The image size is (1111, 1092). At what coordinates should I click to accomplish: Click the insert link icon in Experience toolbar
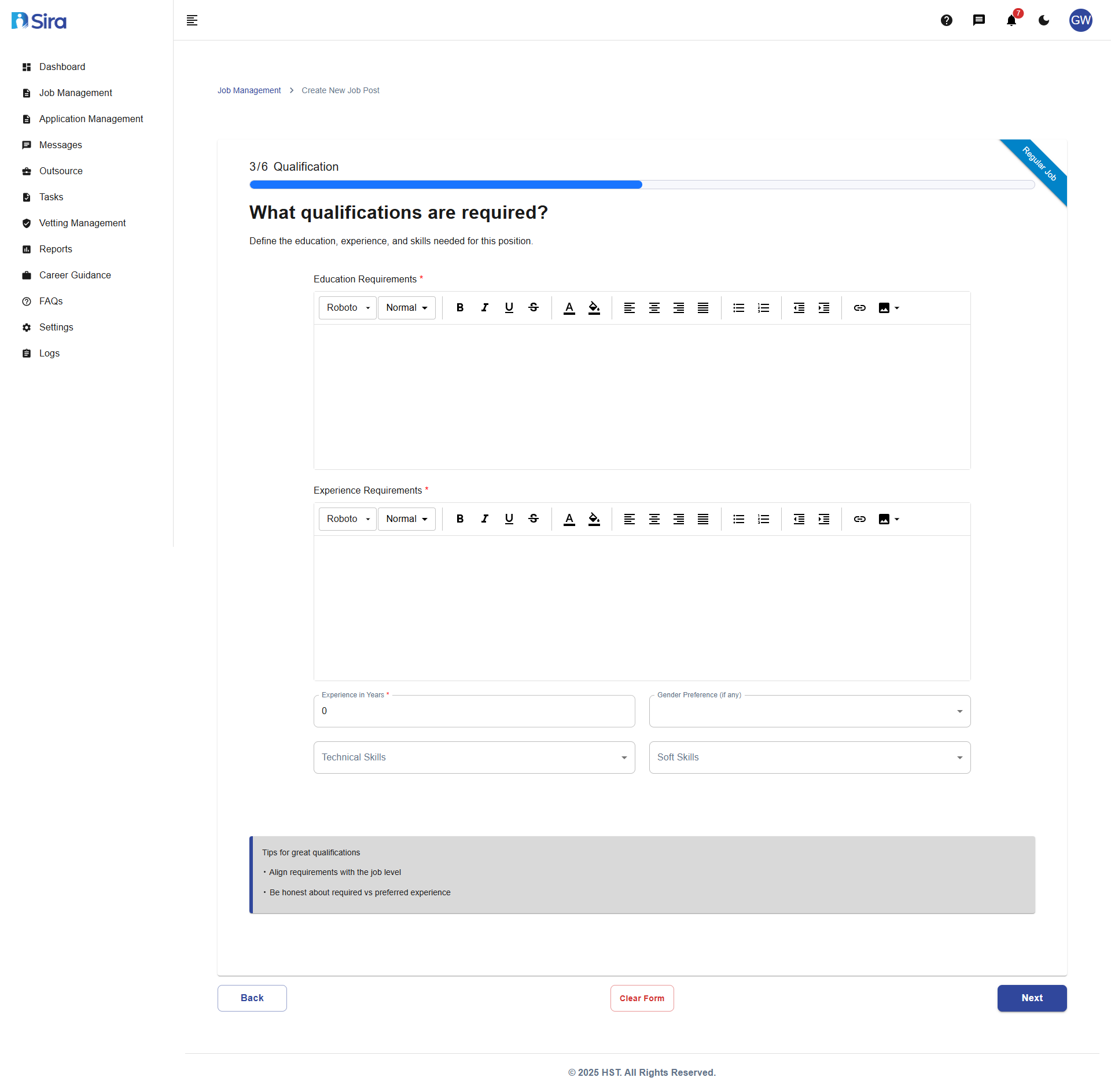(860, 519)
